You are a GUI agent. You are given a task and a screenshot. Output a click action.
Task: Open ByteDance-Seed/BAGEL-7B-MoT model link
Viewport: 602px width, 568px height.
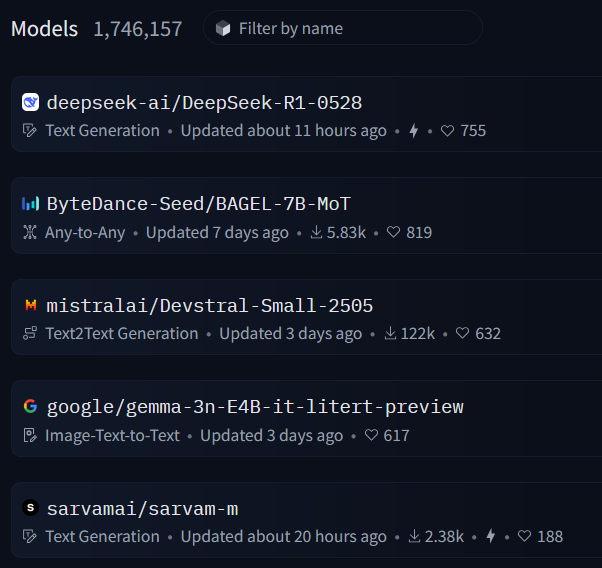(x=198, y=204)
